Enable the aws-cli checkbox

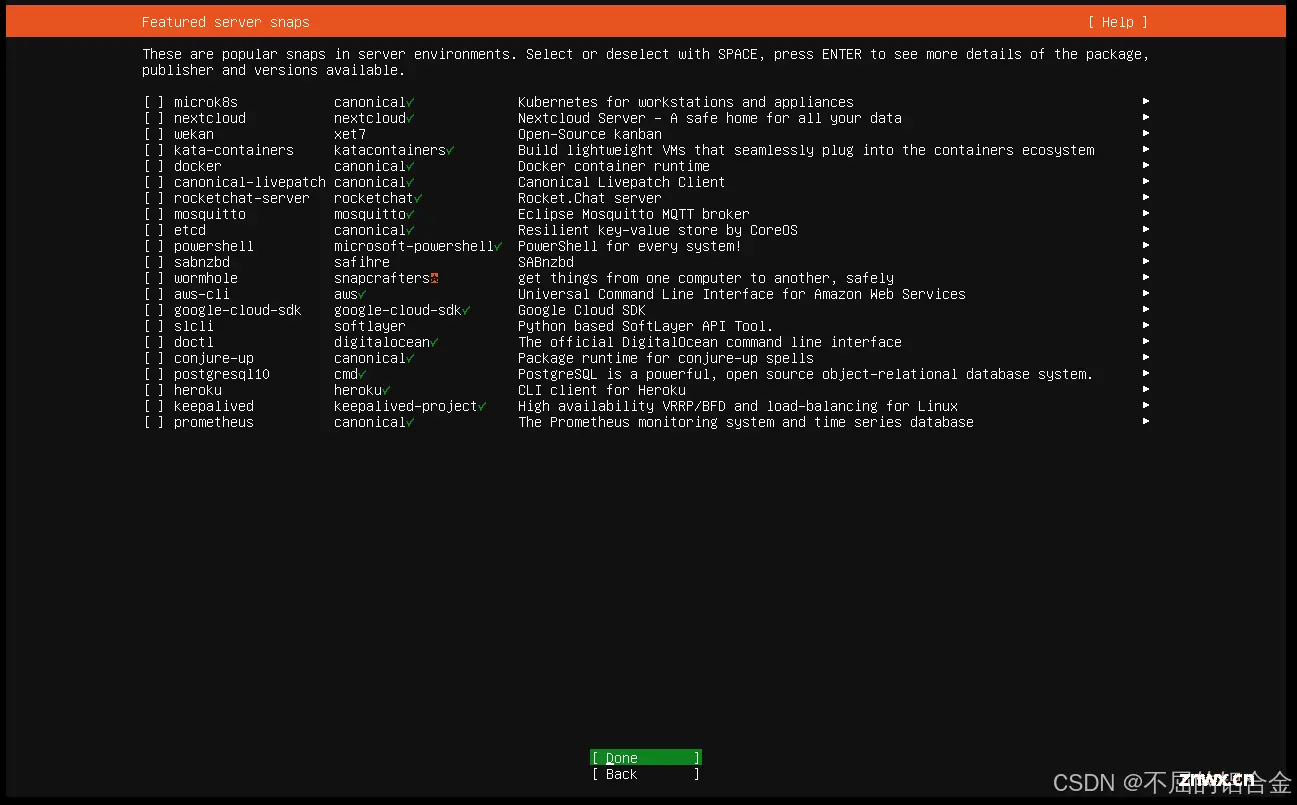tap(153, 294)
